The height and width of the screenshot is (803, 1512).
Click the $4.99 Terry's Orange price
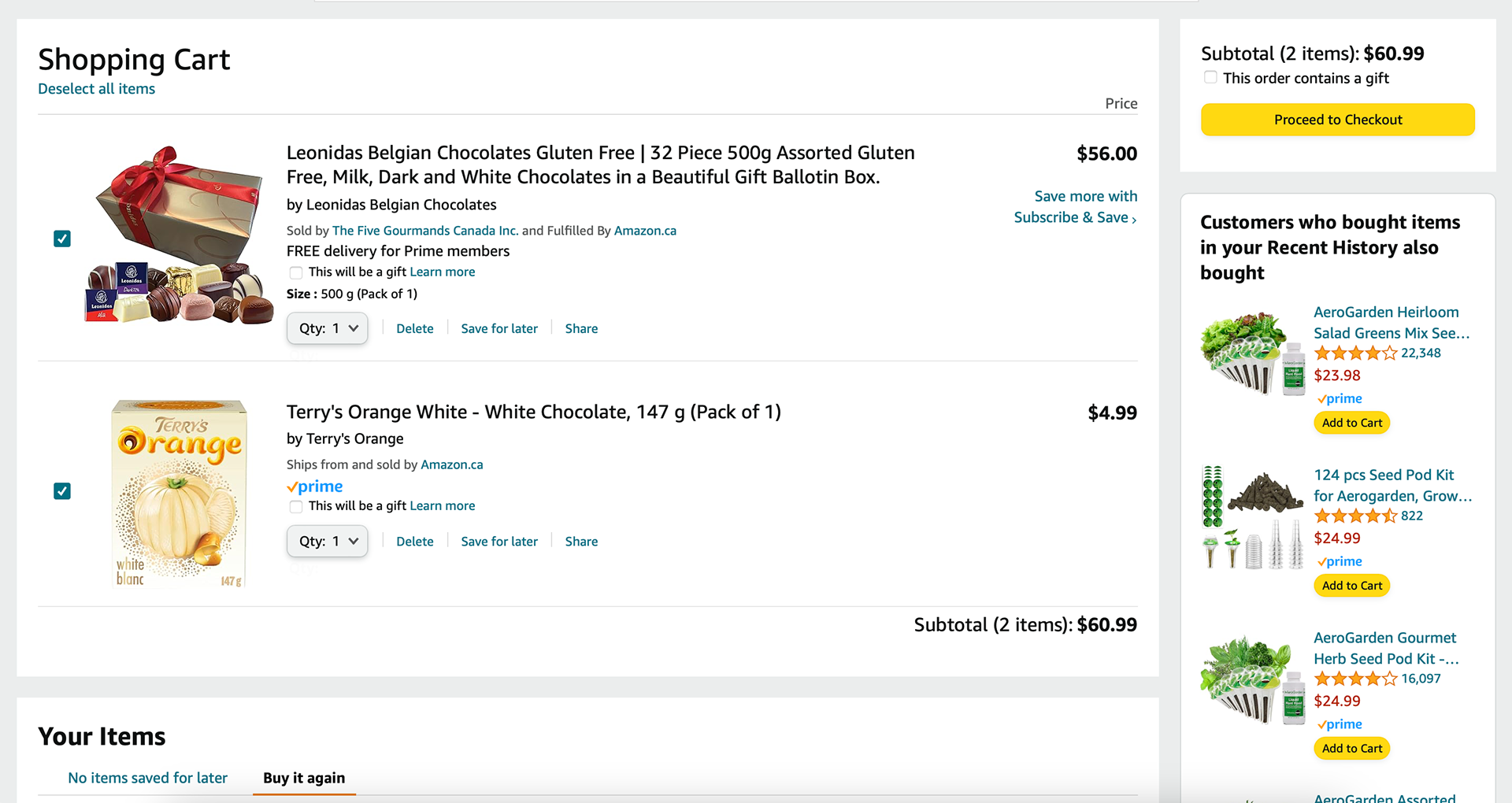coord(1112,413)
